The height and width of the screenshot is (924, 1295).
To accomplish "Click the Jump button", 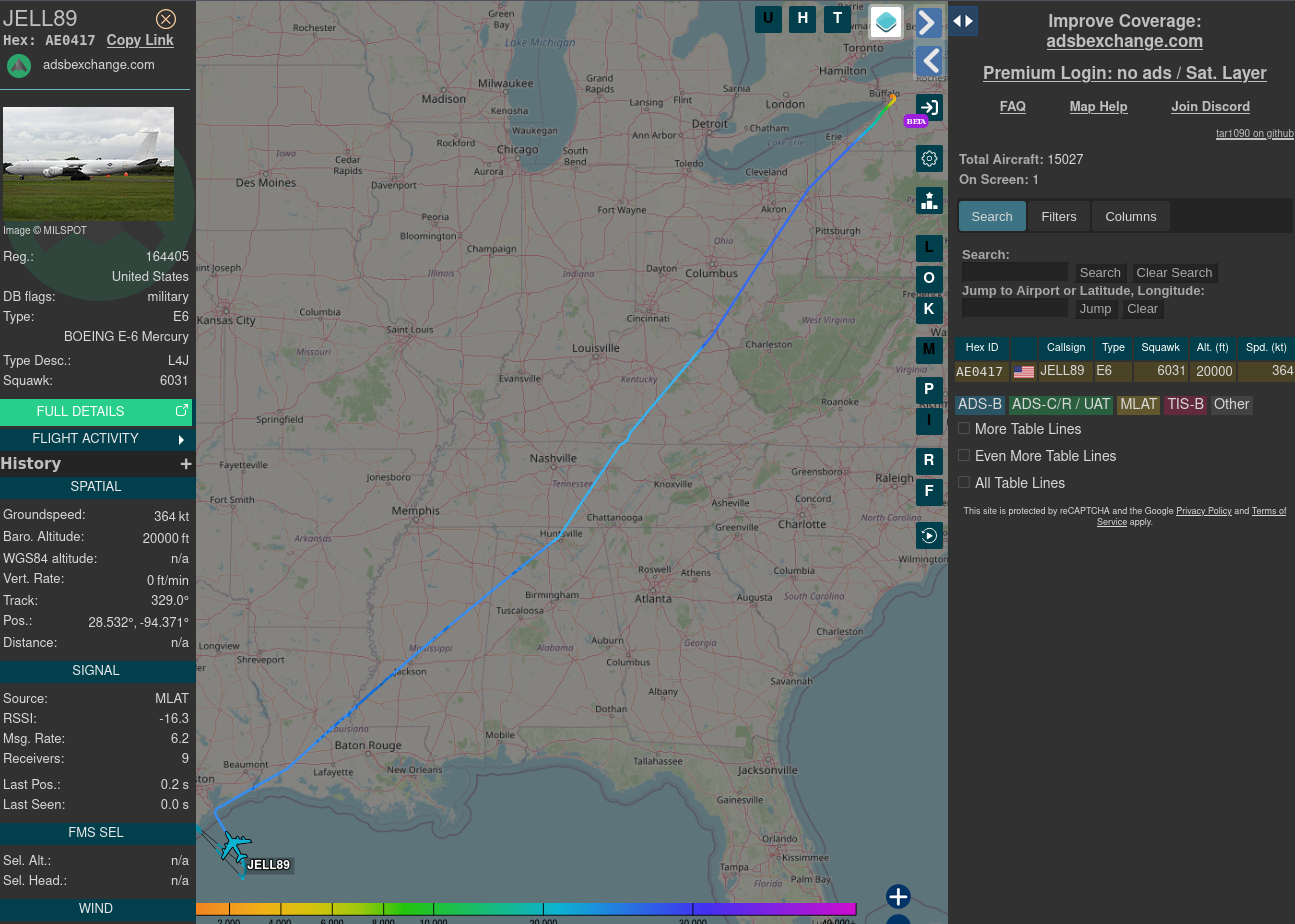I will click(1095, 308).
